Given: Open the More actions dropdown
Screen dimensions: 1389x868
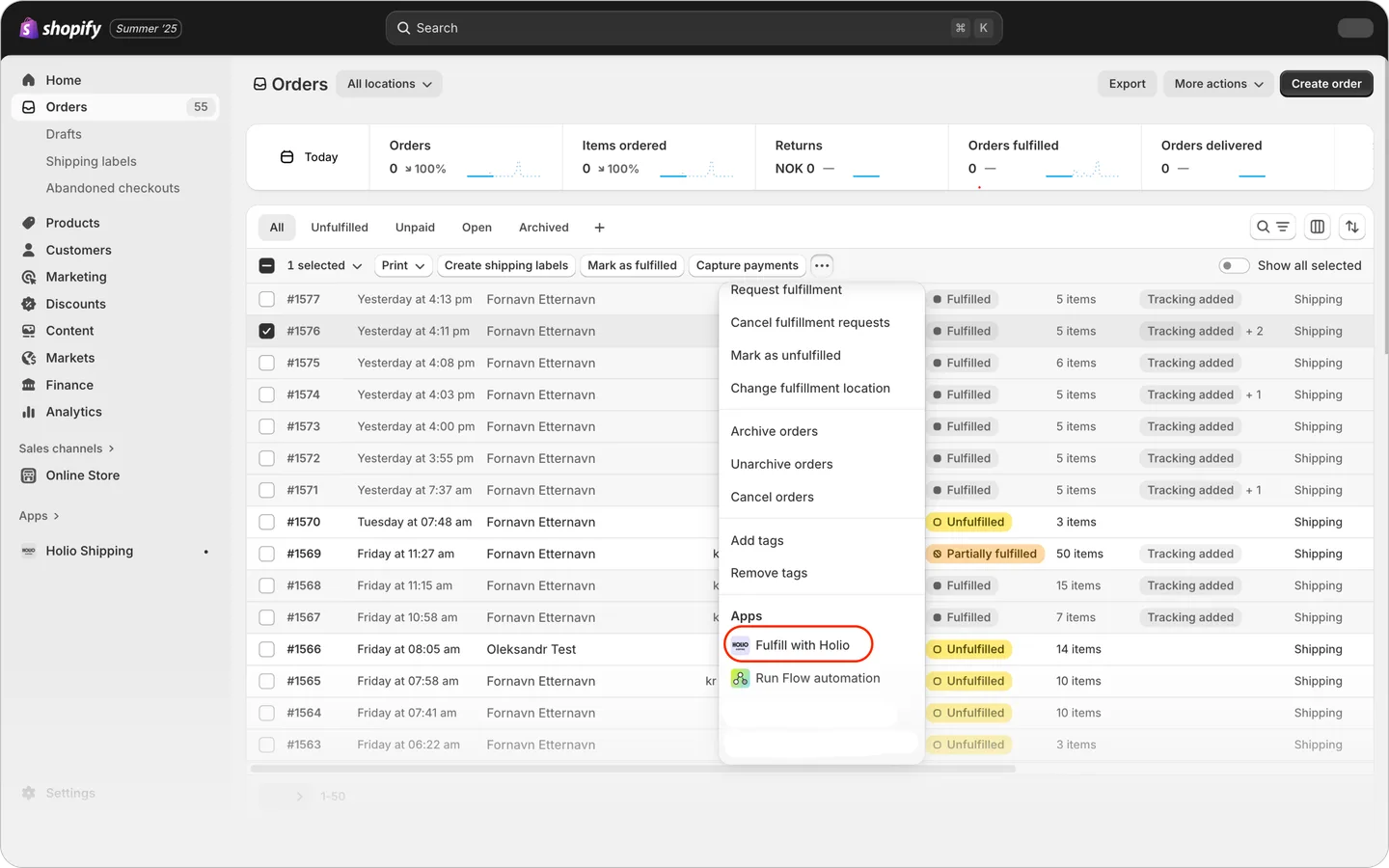Looking at the screenshot, I should click(x=1218, y=84).
